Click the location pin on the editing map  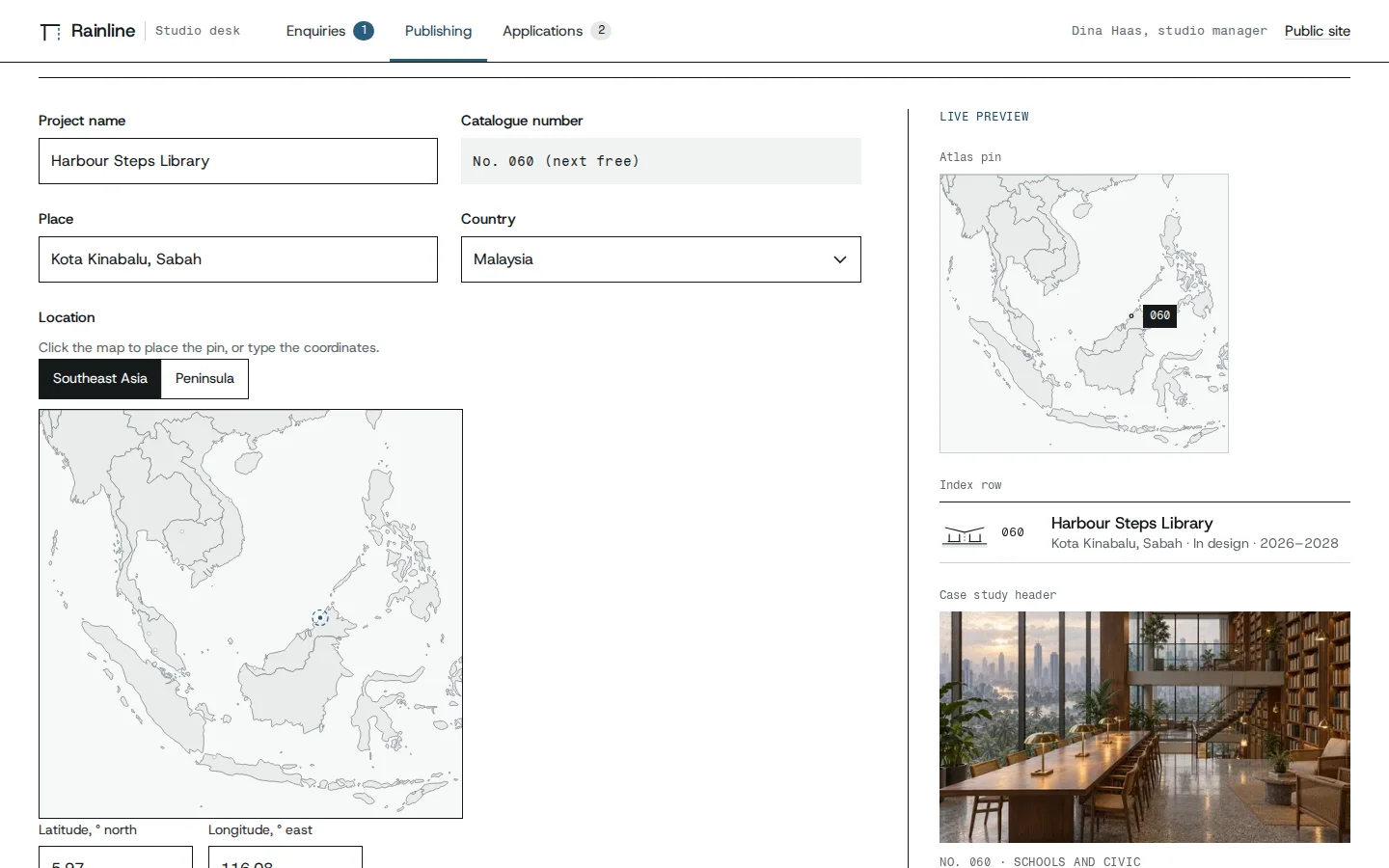pyautogui.click(x=320, y=617)
